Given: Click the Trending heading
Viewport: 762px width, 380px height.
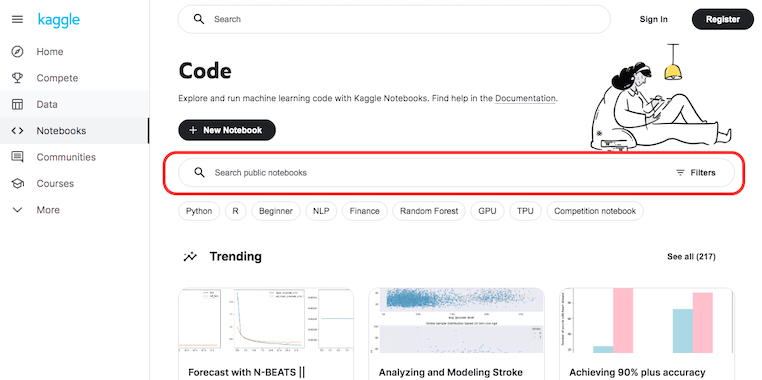Looking at the screenshot, I should pyautogui.click(x=236, y=257).
